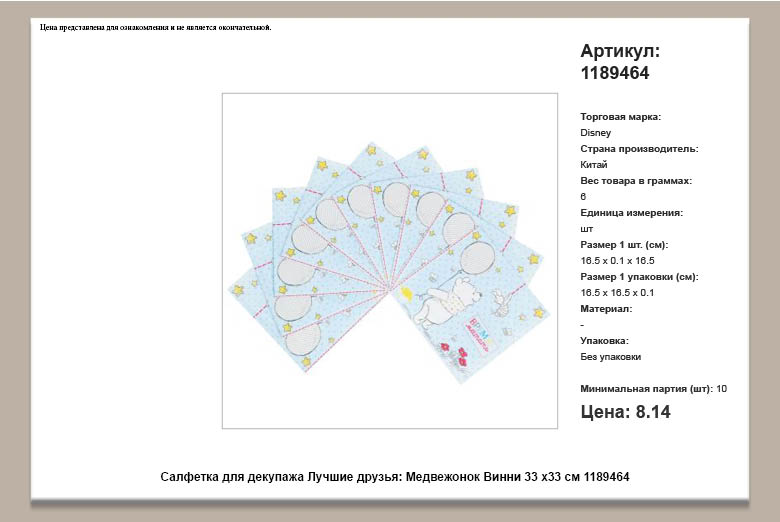Click the price disclaimer line 'Цена представлена…'
780x522 pixels.
(x=156, y=27)
